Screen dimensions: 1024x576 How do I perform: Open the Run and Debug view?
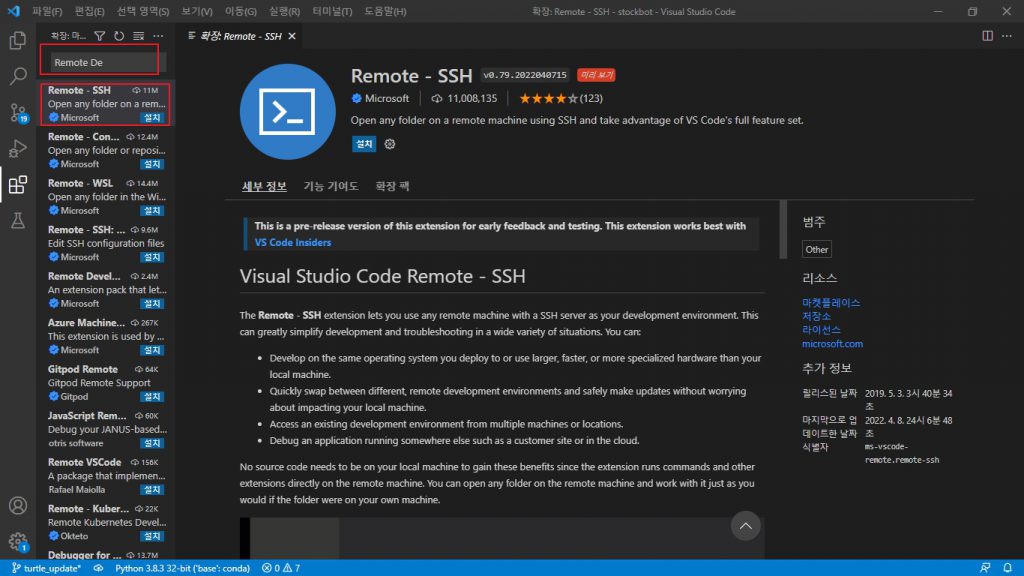[x=14, y=147]
